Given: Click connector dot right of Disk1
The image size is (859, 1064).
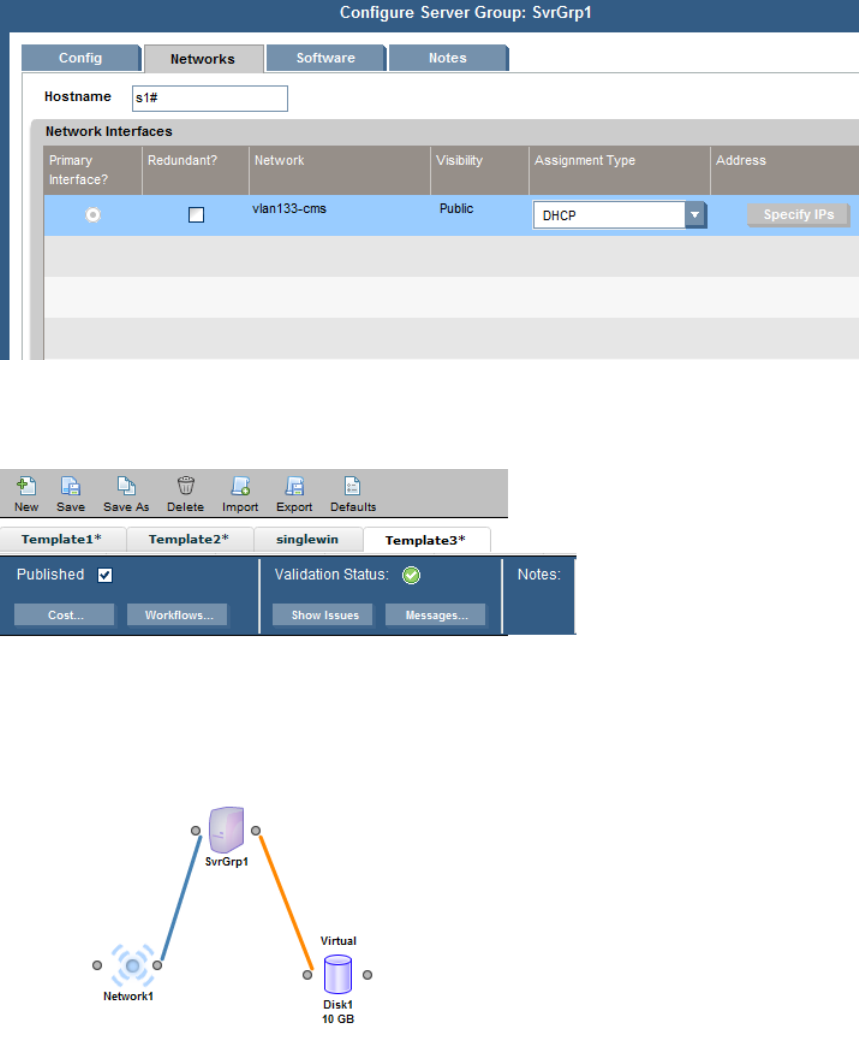Looking at the screenshot, I should click(368, 974).
